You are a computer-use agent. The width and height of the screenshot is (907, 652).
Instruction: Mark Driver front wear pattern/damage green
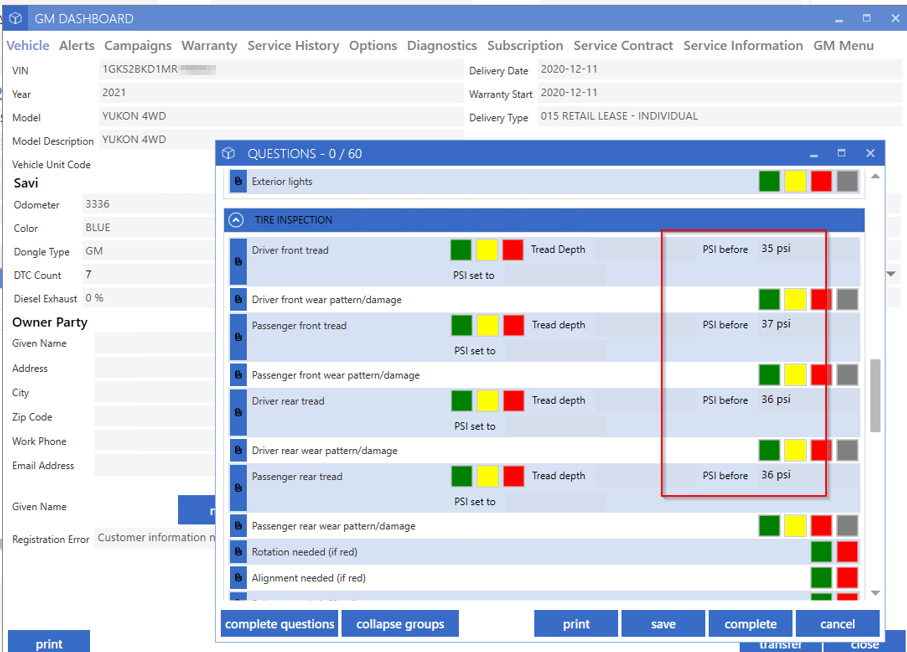point(769,299)
